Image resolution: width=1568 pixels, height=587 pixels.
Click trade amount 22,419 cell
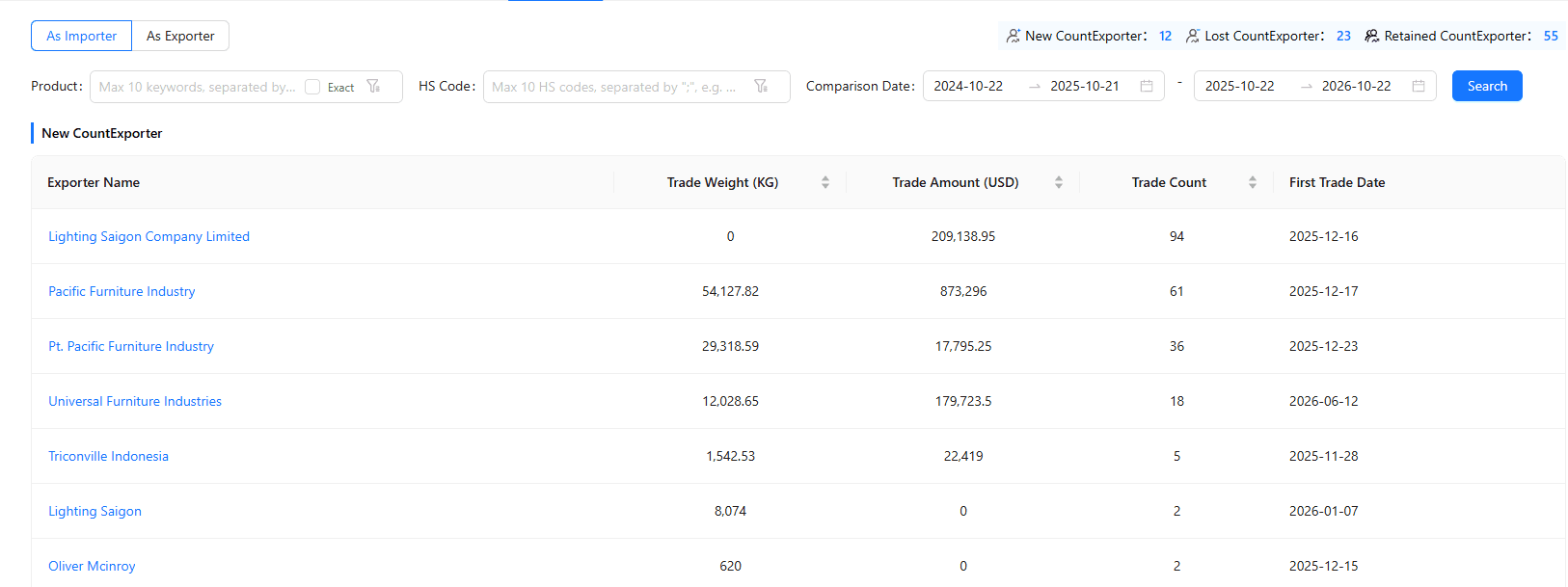[x=963, y=456]
